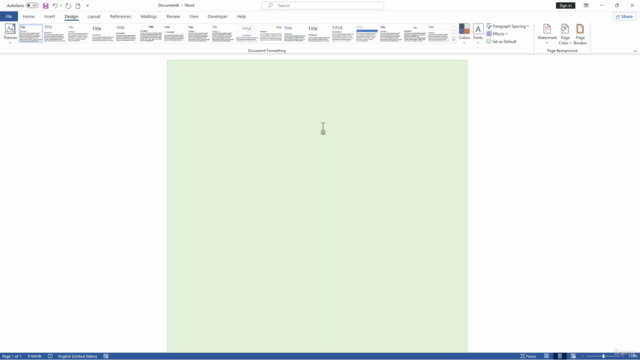Select the Design tab
This screenshot has height=360, width=640.
point(71,17)
